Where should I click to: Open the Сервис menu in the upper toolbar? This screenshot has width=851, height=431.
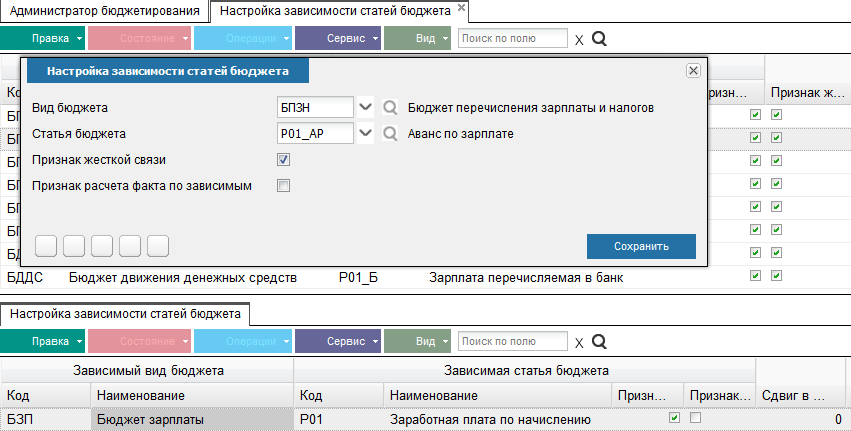pyautogui.click(x=338, y=39)
